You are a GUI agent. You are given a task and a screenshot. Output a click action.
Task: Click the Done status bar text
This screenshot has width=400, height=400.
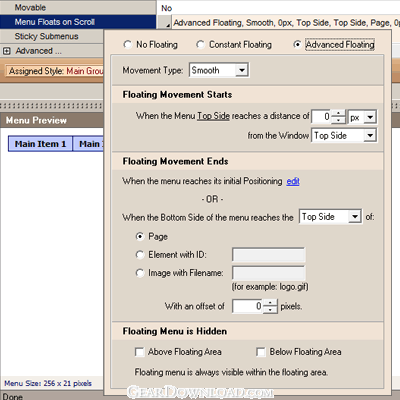(x=13, y=396)
